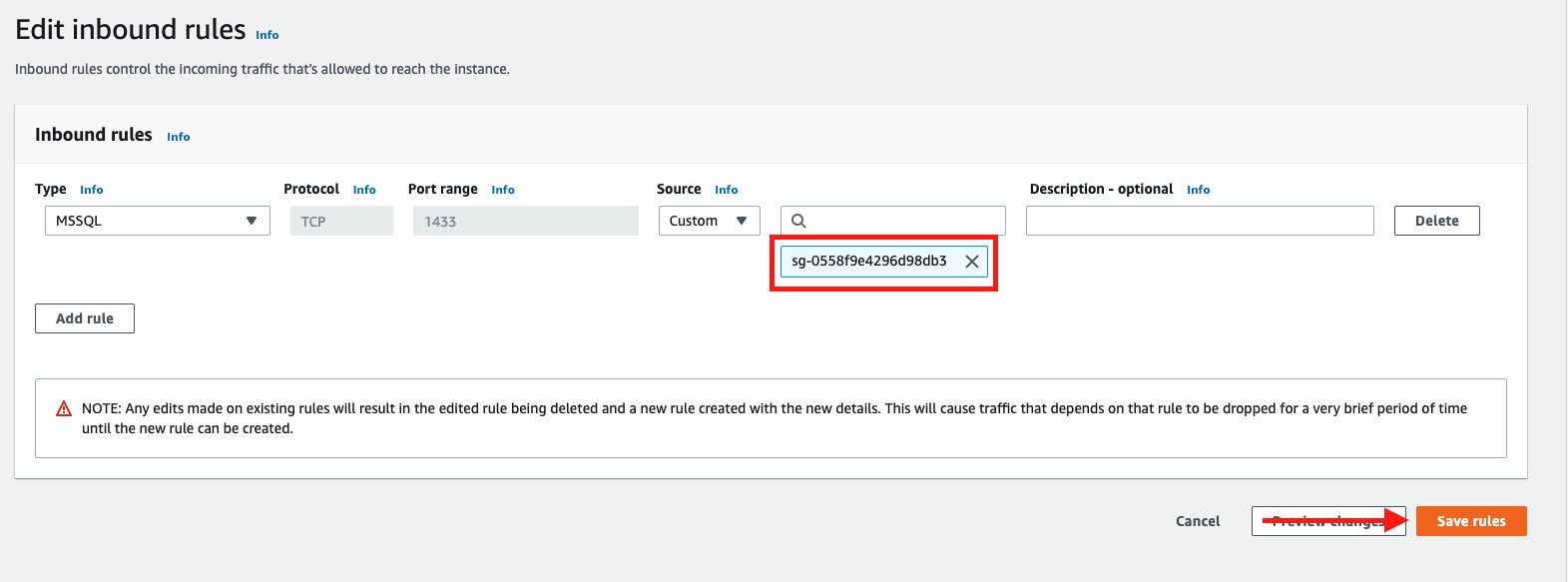Click the Description optional input field
Image resolution: width=1568 pixels, height=582 pixels.
click(x=1200, y=221)
